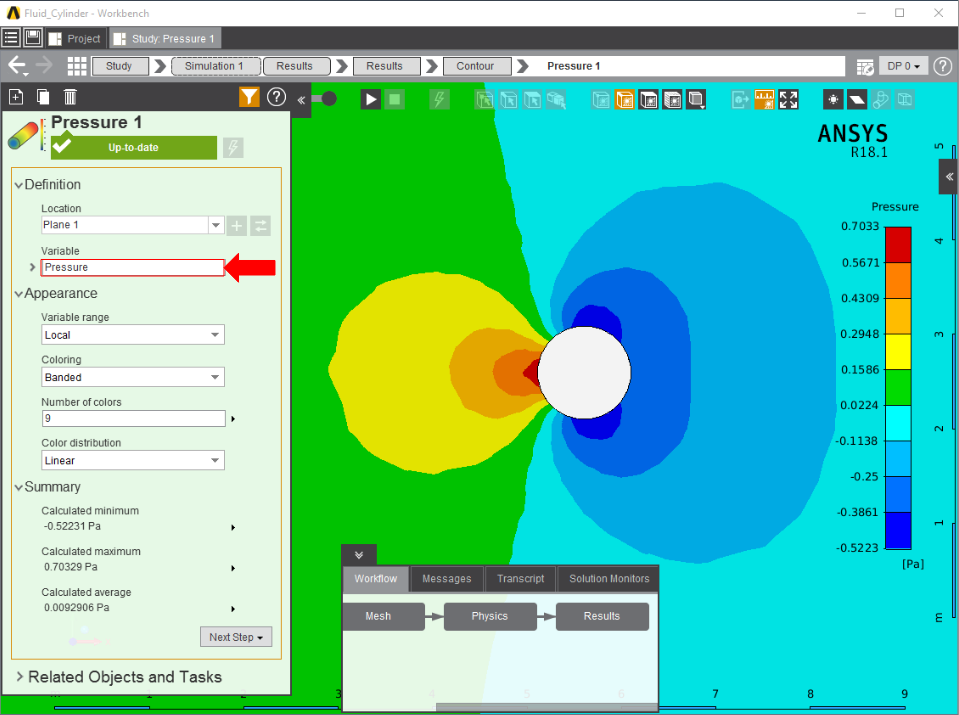The width and height of the screenshot is (959, 715).
Task: Click the add new object icon
Action: (x=16, y=97)
